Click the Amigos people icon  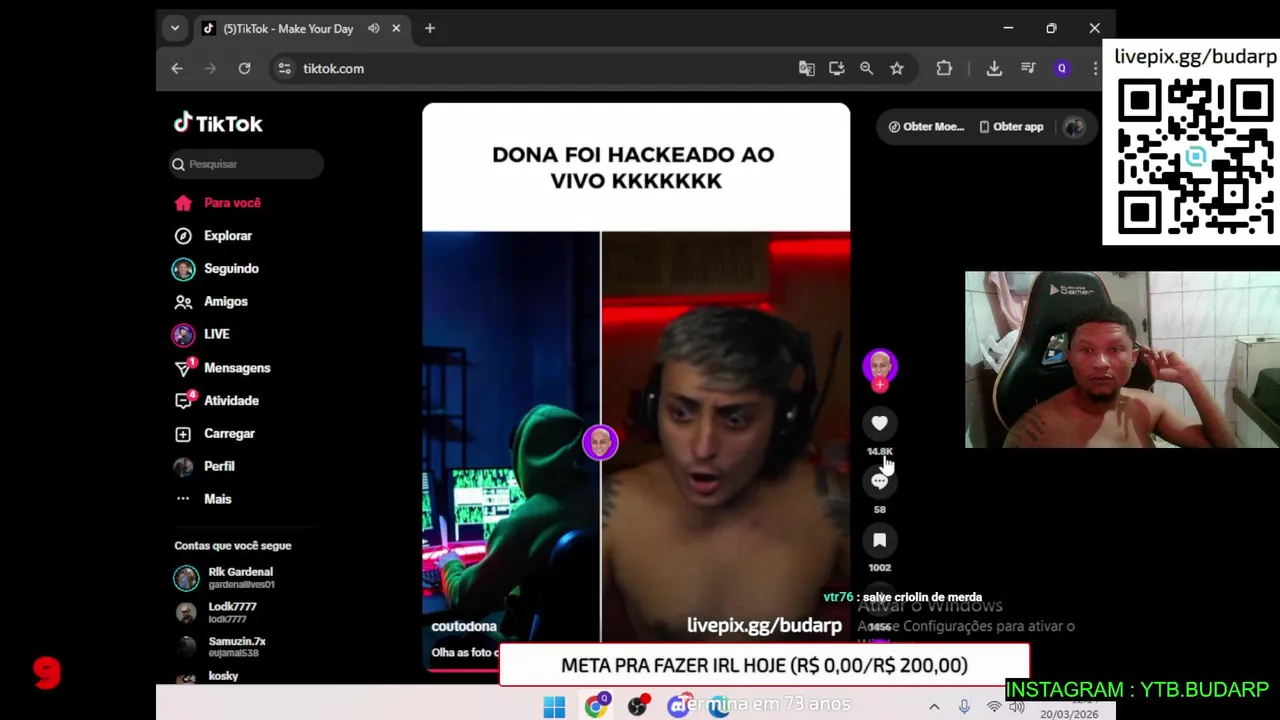point(183,301)
